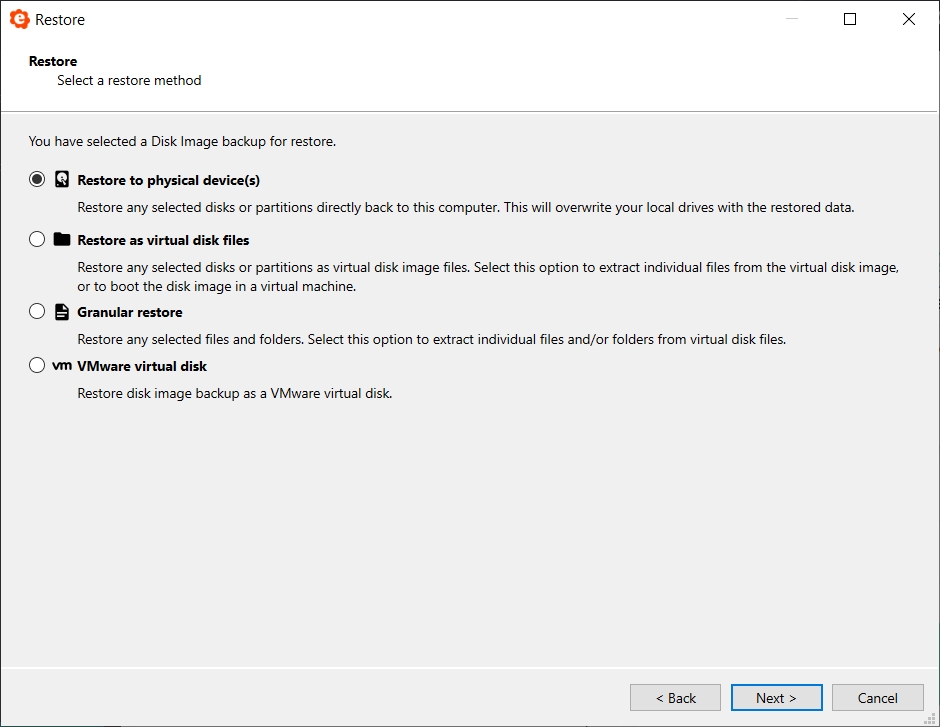Viewport: 940px width, 727px height.
Task: Click the Restore as virtual disk files label
Action: (163, 240)
